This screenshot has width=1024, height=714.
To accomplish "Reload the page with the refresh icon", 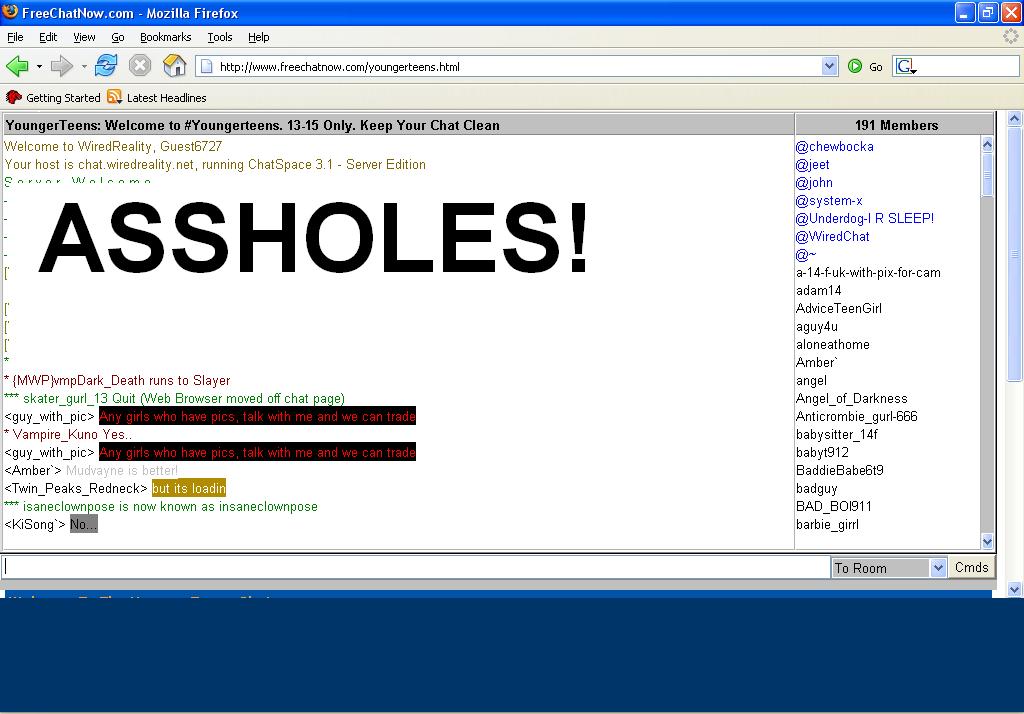I will (x=106, y=66).
